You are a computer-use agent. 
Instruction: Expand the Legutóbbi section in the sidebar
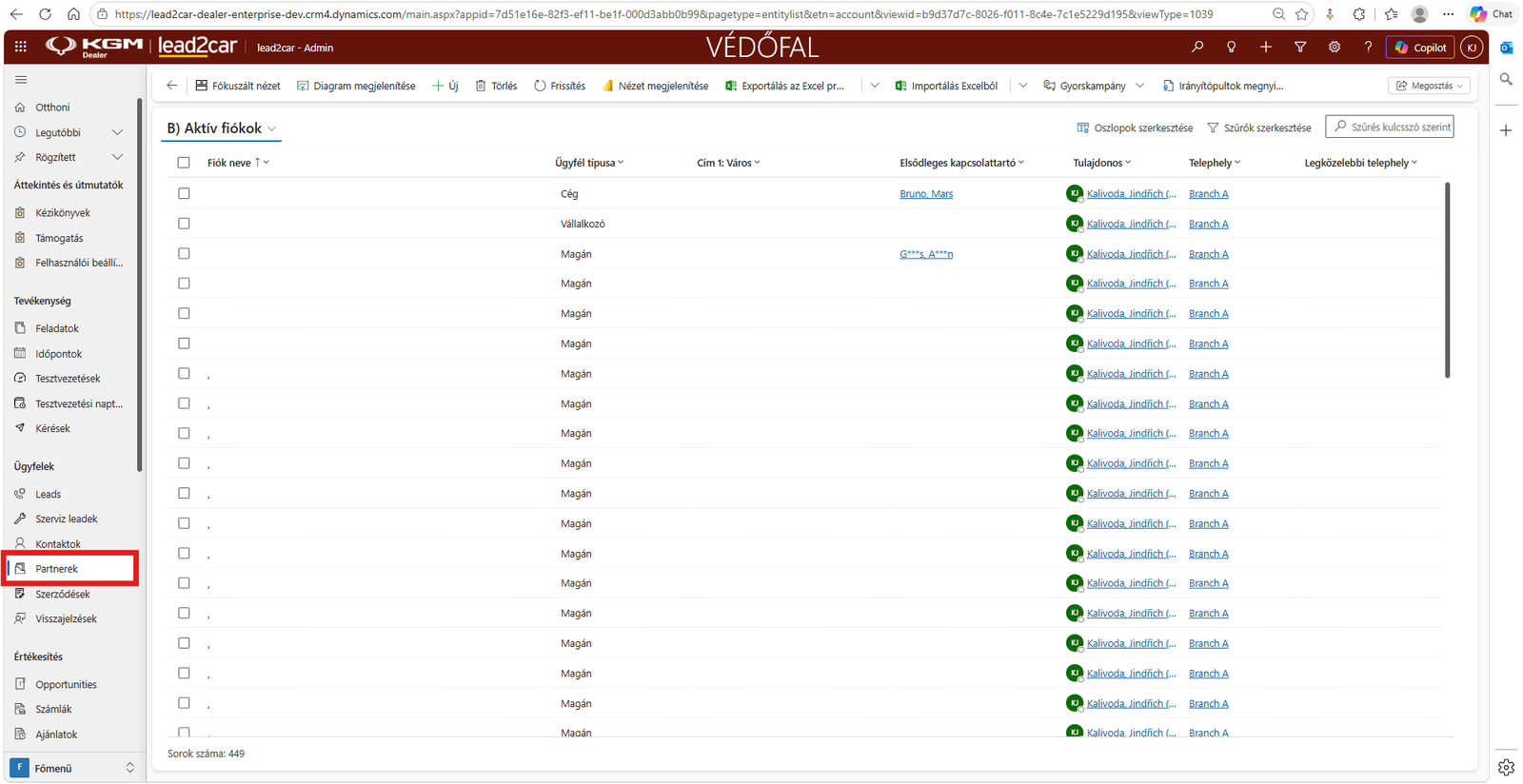point(117,132)
